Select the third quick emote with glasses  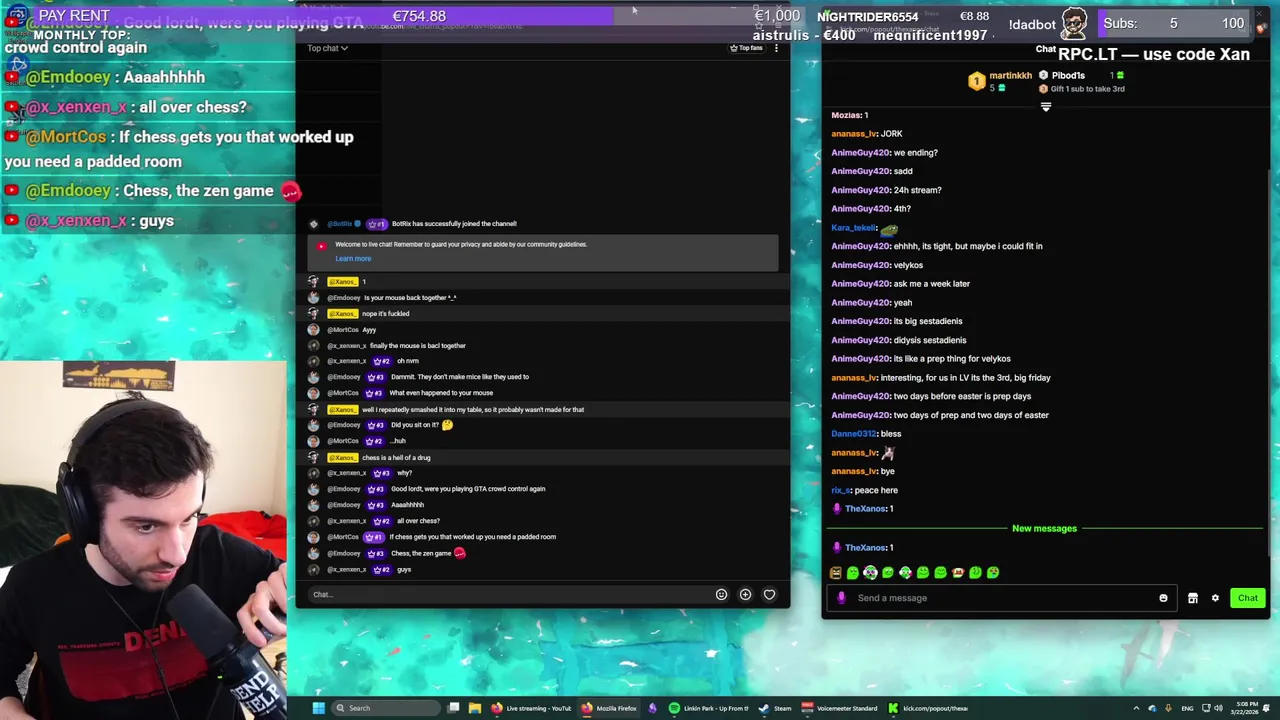870,573
